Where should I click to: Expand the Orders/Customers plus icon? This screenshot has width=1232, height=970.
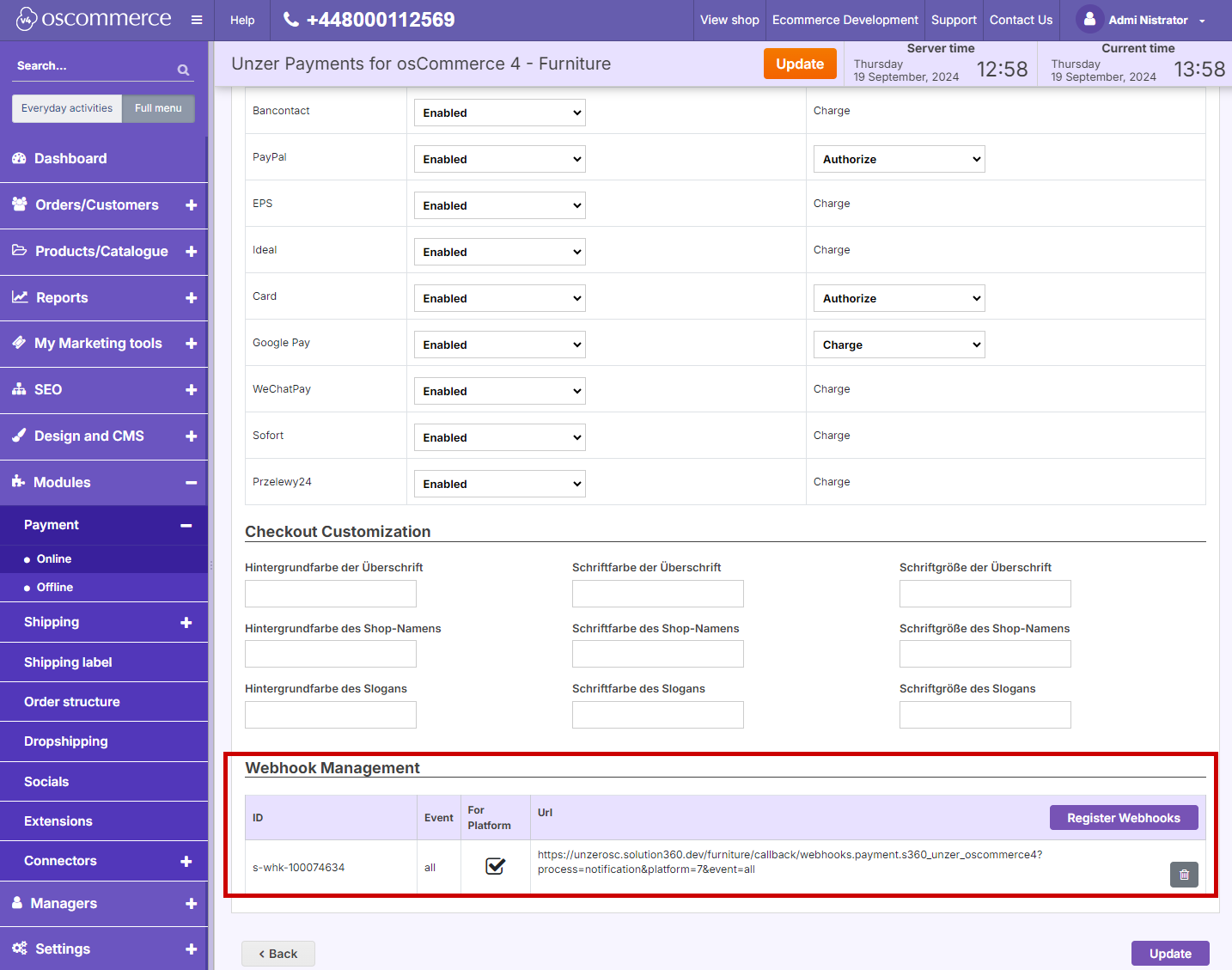tap(192, 205)
